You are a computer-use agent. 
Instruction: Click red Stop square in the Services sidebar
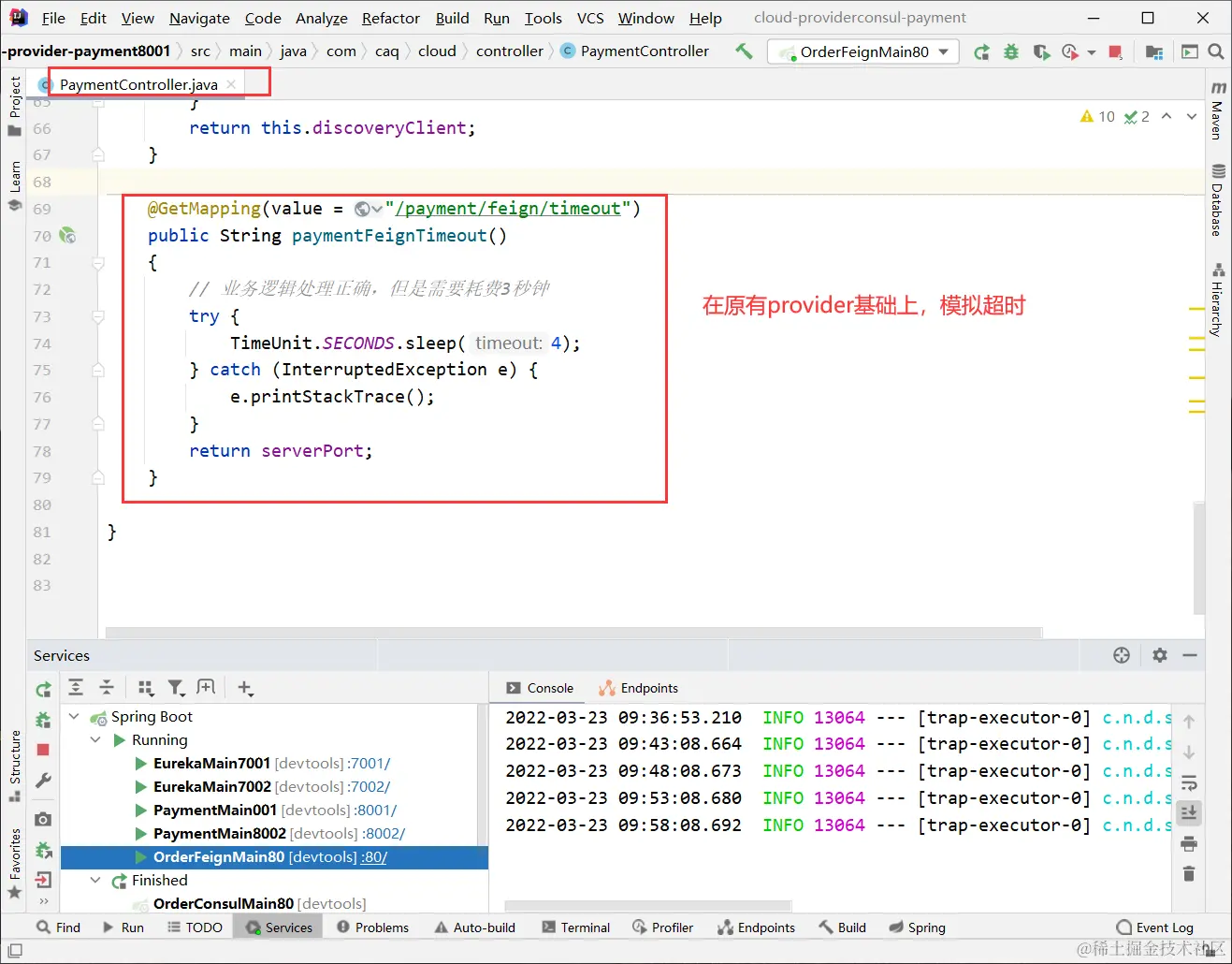click(x=43, y=750)
